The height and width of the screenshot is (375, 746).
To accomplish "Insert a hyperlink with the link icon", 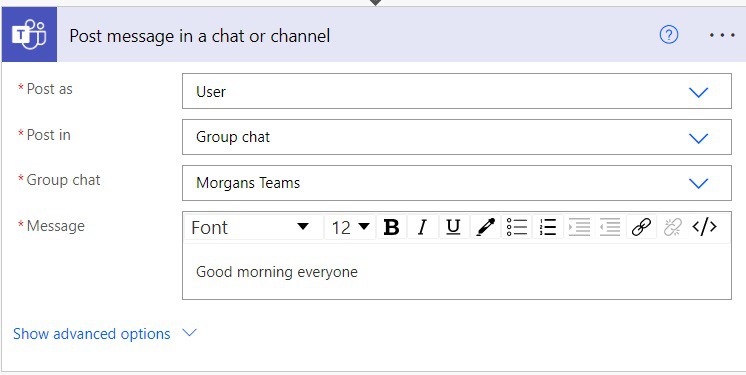I will 641,227.
